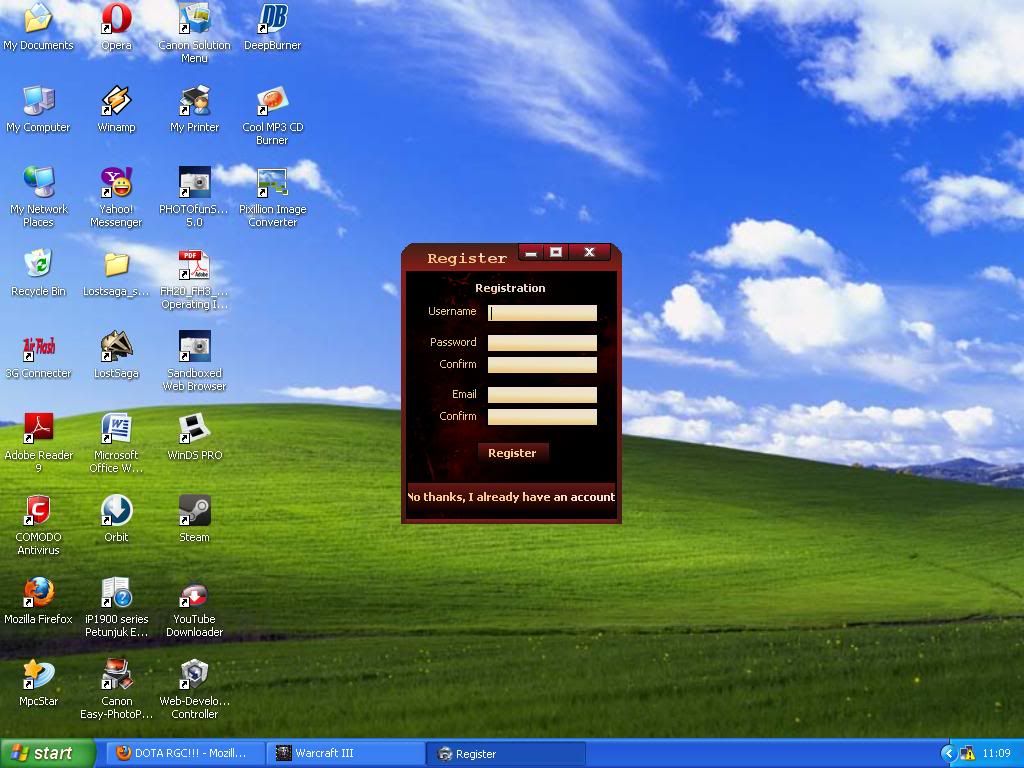Image resolution: width=1024 pixels, height=768 pixels.
Task: Maximize the Register window
Action: [x=556, y=253]
